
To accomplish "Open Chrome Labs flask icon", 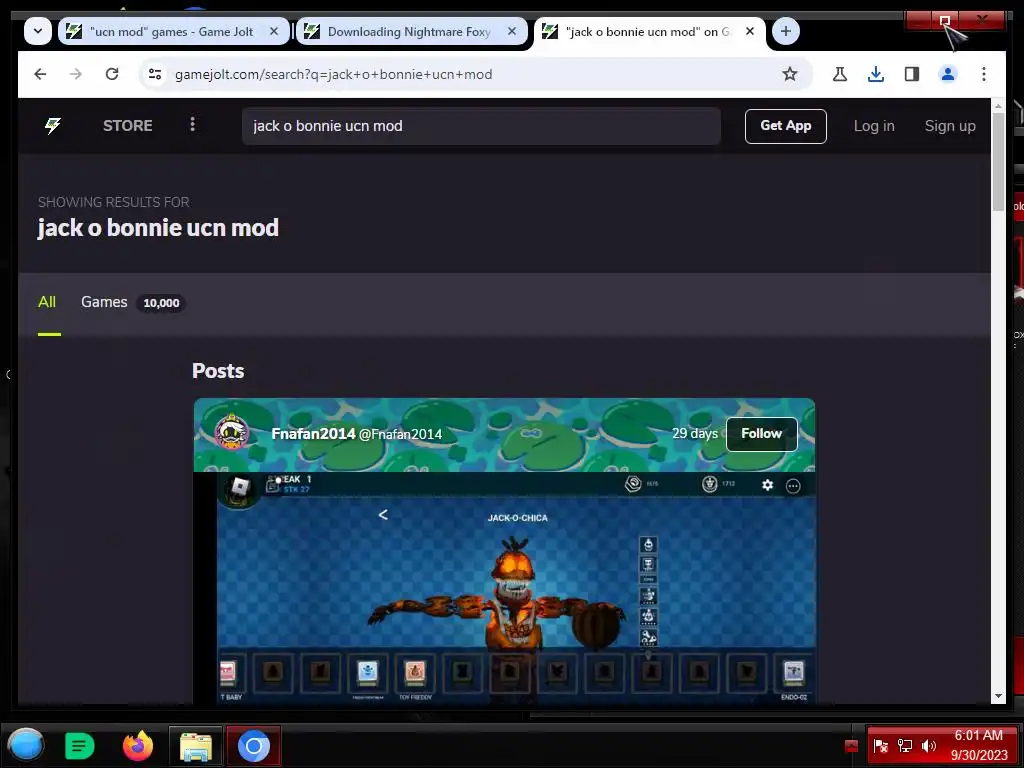I will pos(840,74).
